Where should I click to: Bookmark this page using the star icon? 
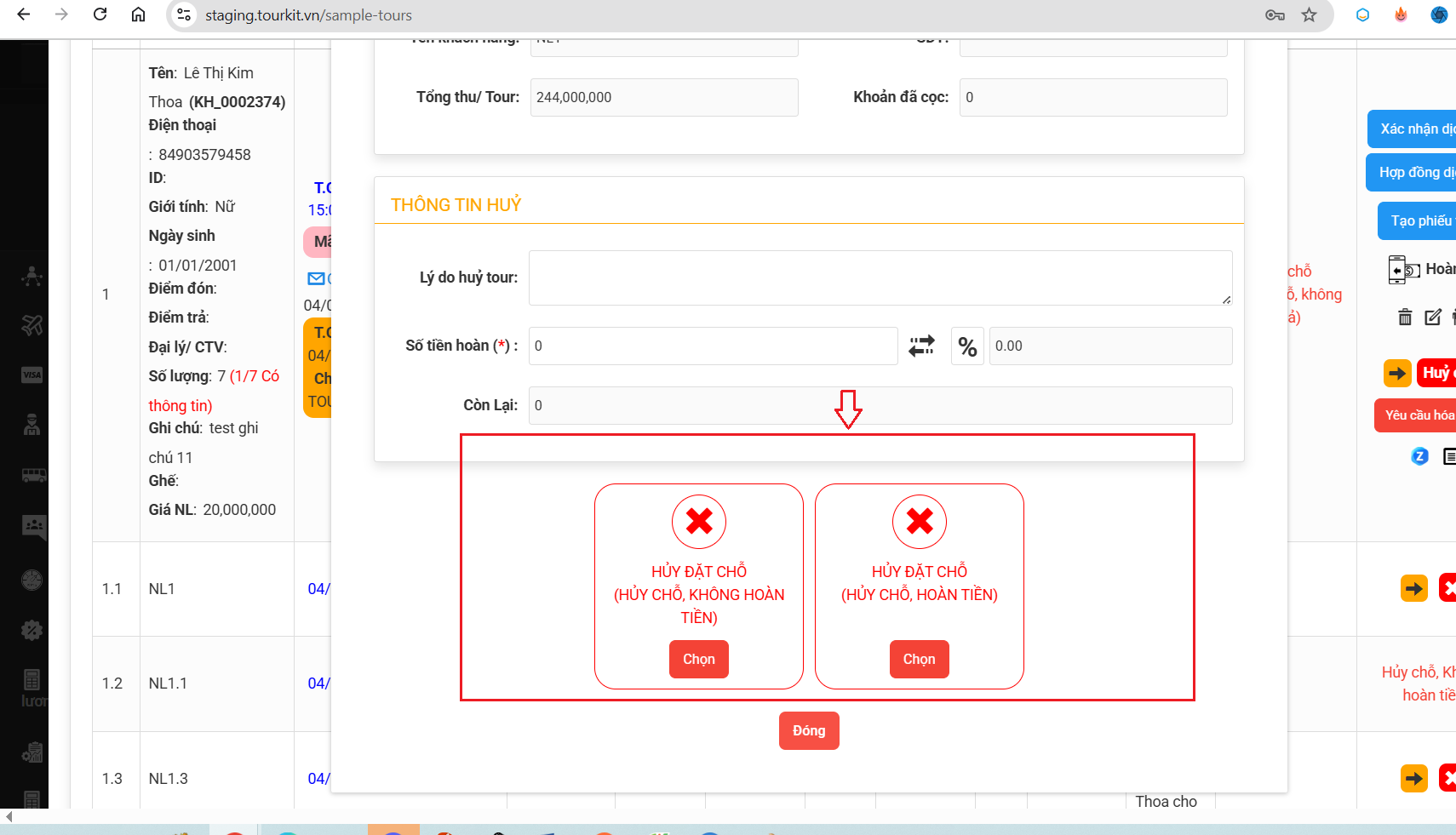[x=1309, y=14]
